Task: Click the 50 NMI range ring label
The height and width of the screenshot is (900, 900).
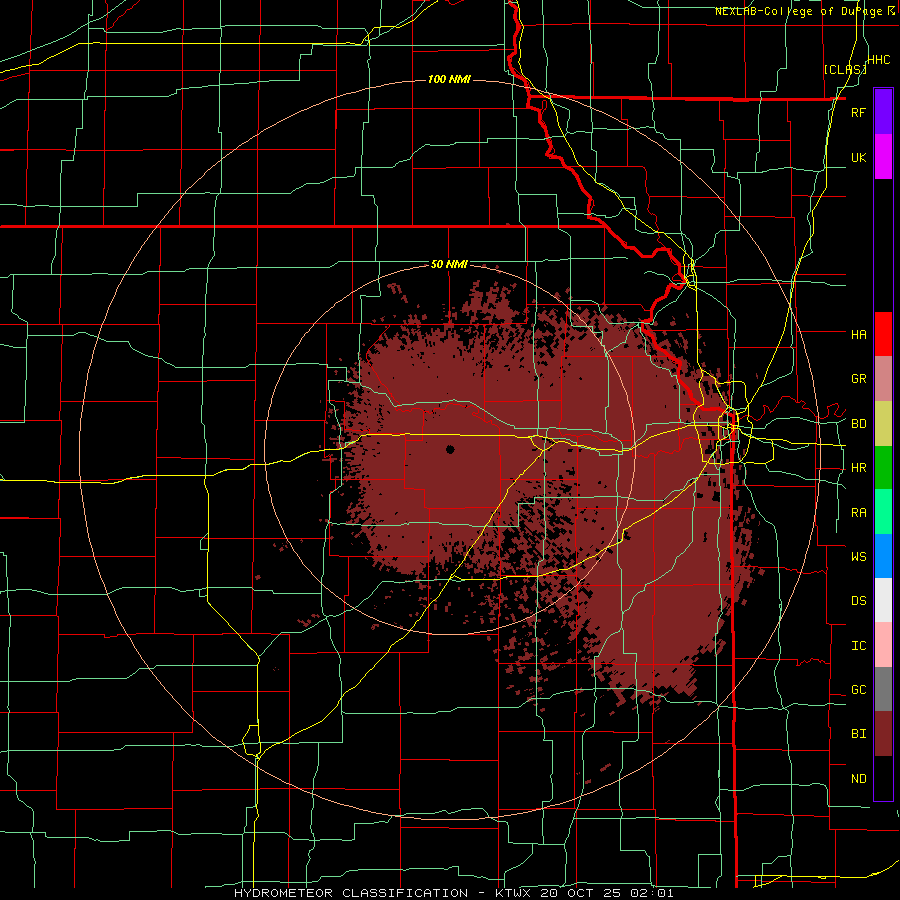Action: [x=449, y=265]
